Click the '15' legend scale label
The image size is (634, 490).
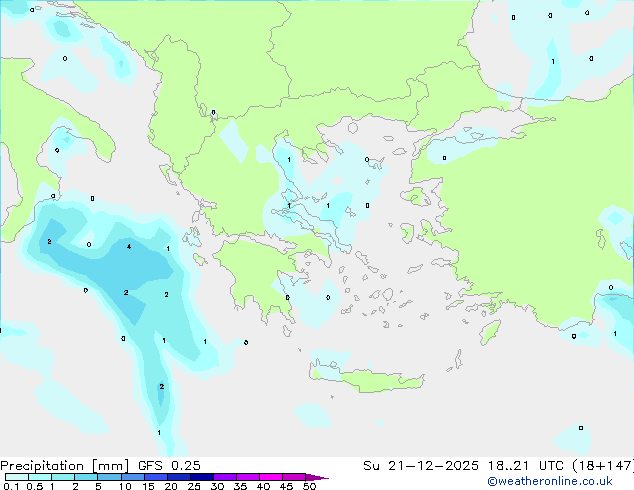(x=148, y=486)
